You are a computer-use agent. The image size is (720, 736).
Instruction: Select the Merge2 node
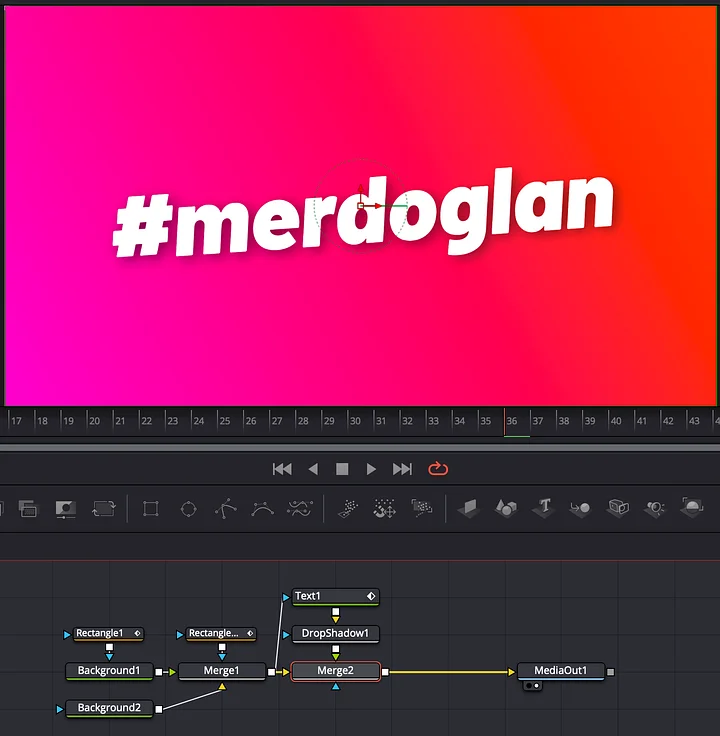click(x=335, y=671)
